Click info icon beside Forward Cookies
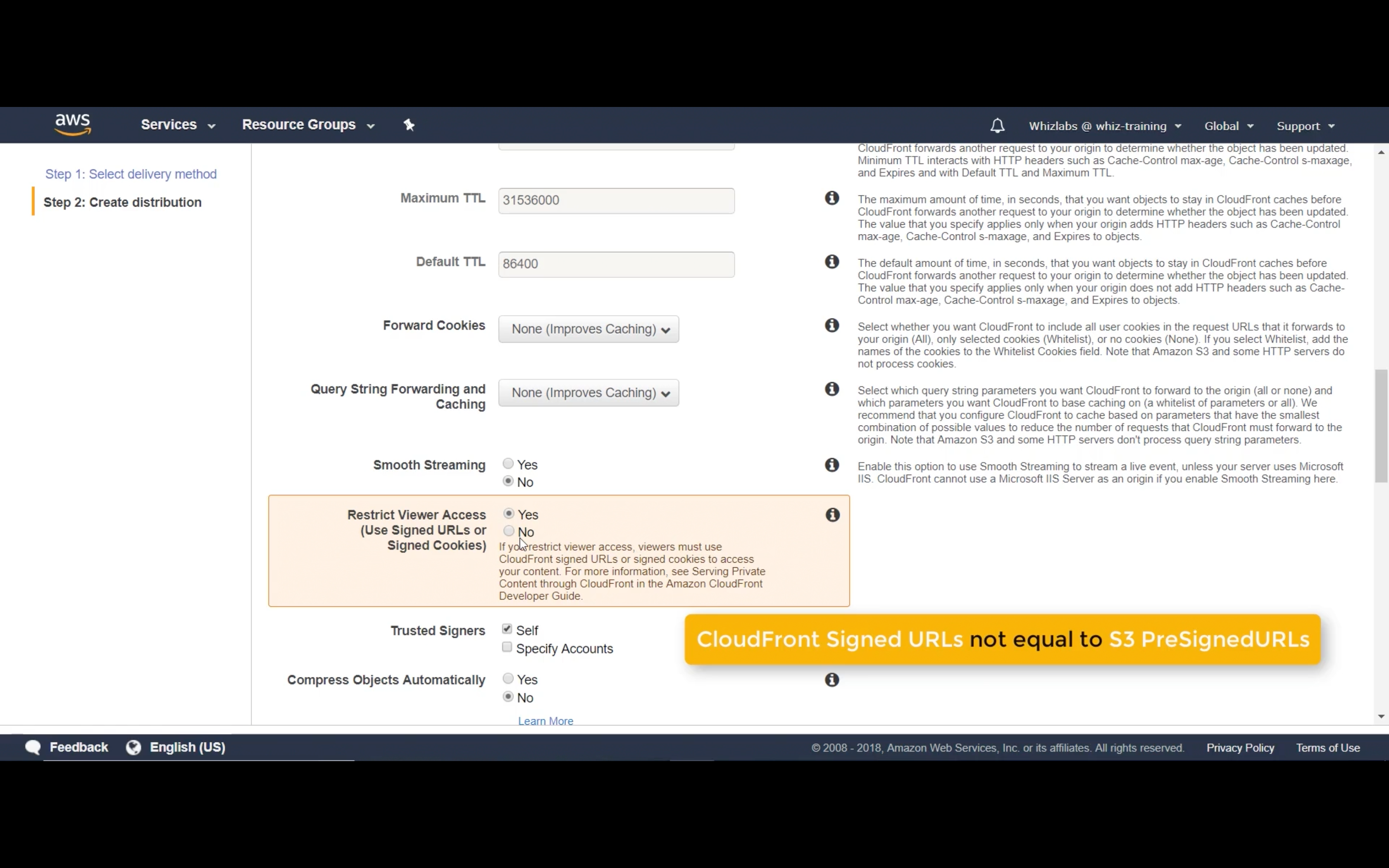The image size is (1389, 868). coord(832,325)
